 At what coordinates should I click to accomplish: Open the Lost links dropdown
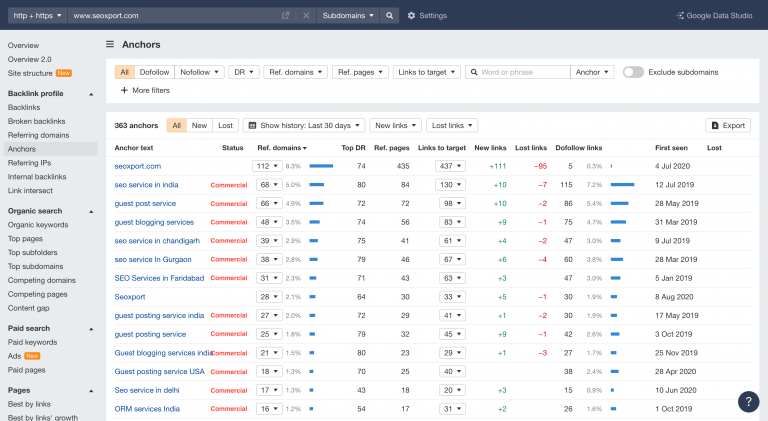coord(452,125)
